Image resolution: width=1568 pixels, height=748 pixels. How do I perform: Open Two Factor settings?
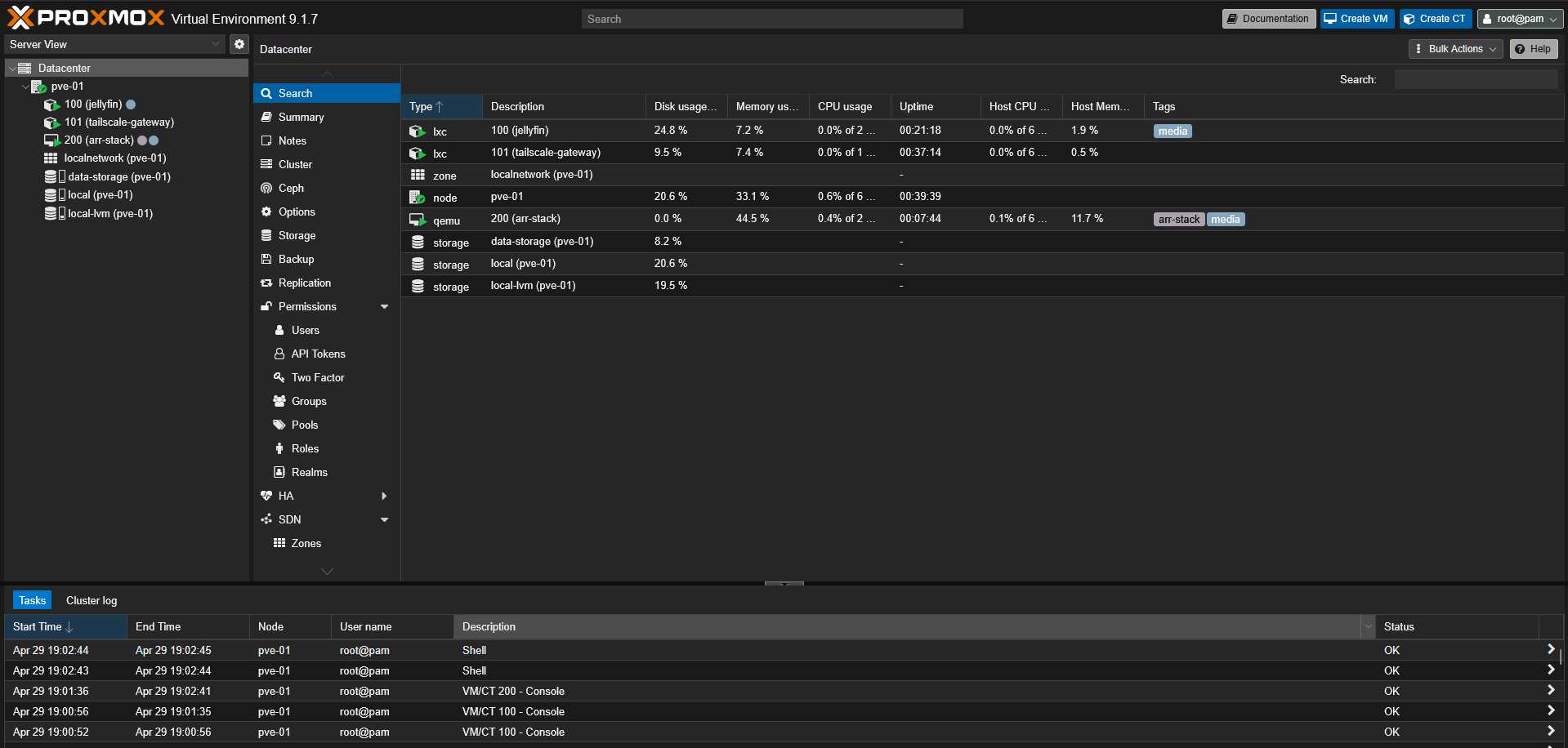click(x=327, y=377)
